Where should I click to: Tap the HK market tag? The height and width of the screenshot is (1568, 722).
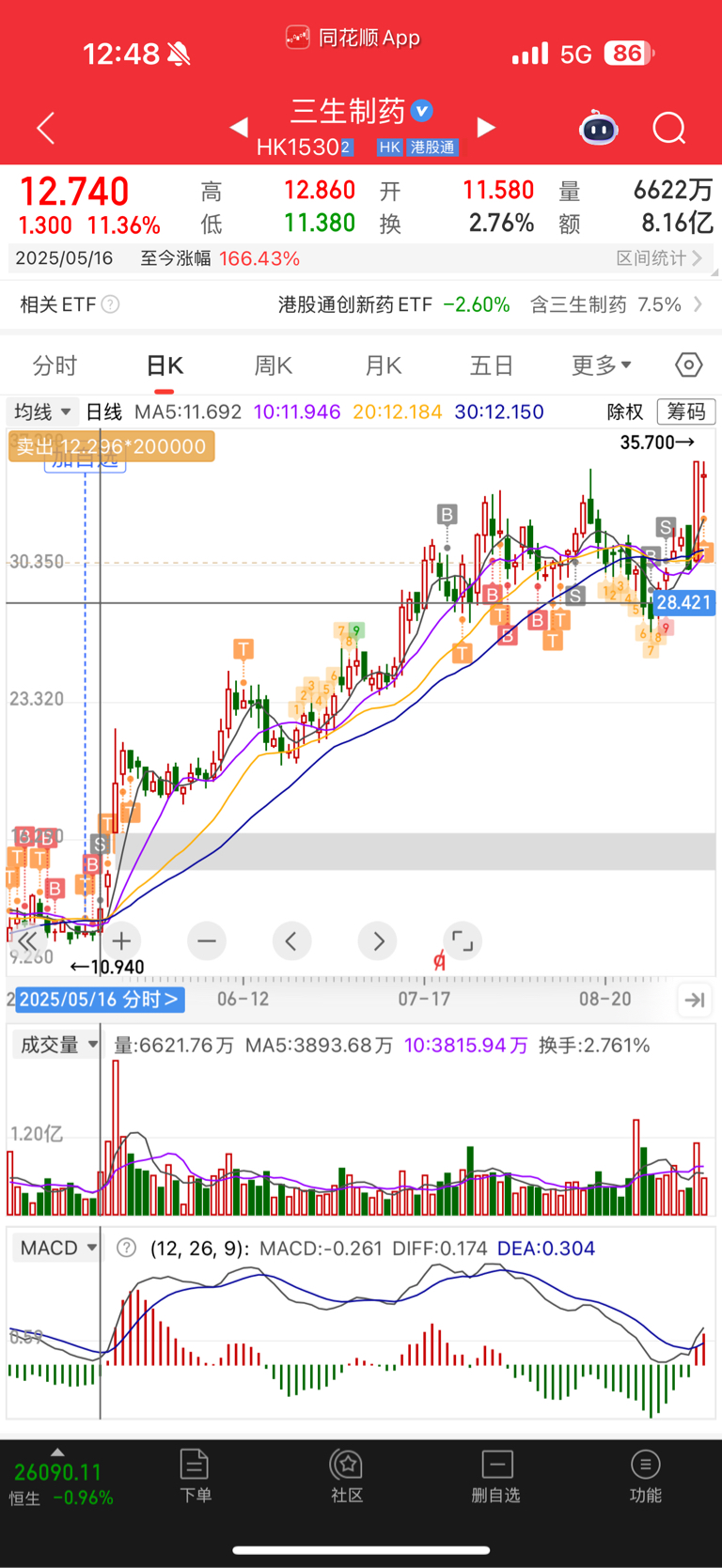click(x=389, y=147)
